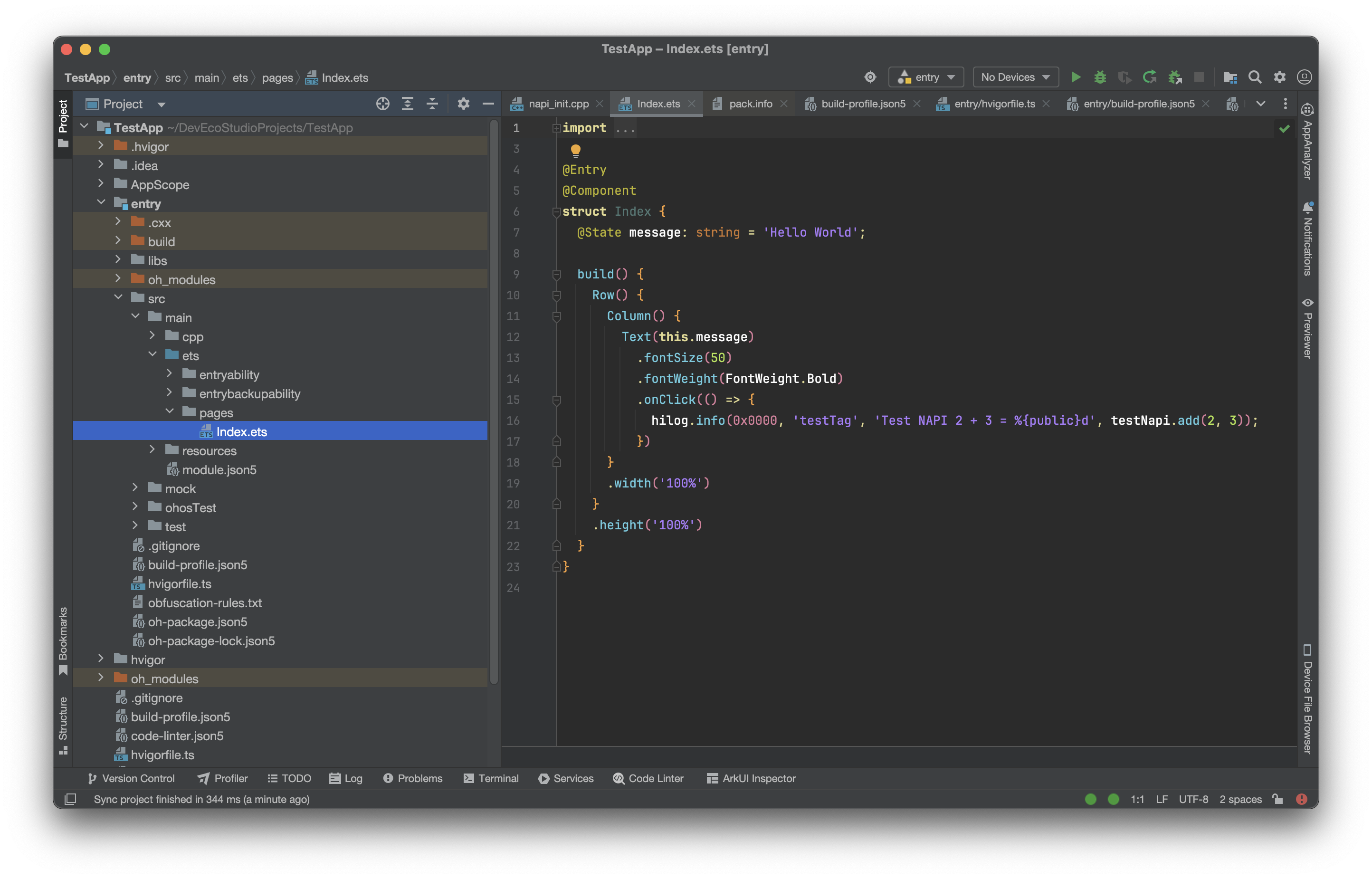The width and height of the screenshot is (1372, 879).
Task: Open the No Devices dropdown
Action: tap(1015, 77)
